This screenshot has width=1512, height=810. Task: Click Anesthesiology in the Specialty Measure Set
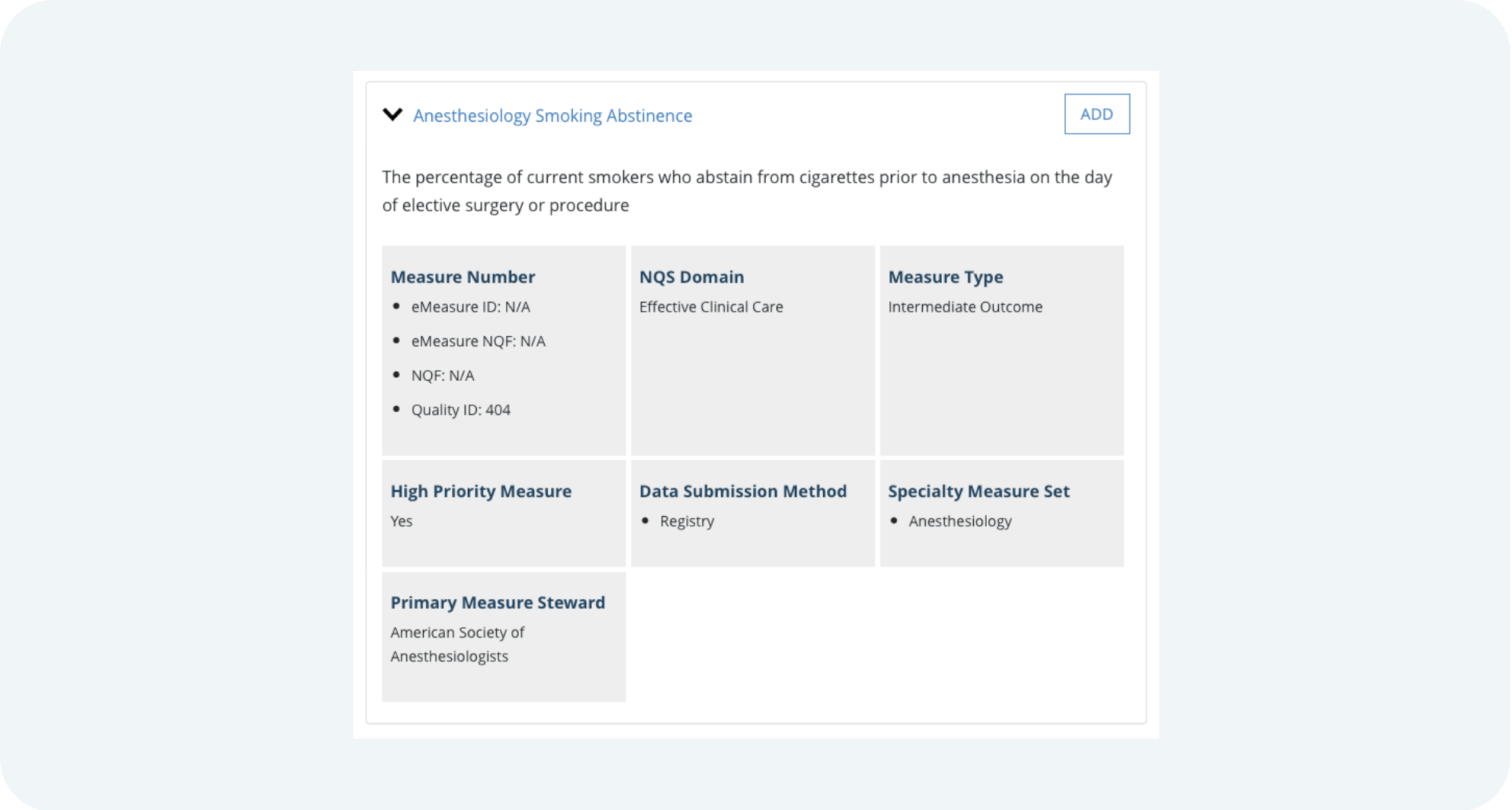coord(960,521)
